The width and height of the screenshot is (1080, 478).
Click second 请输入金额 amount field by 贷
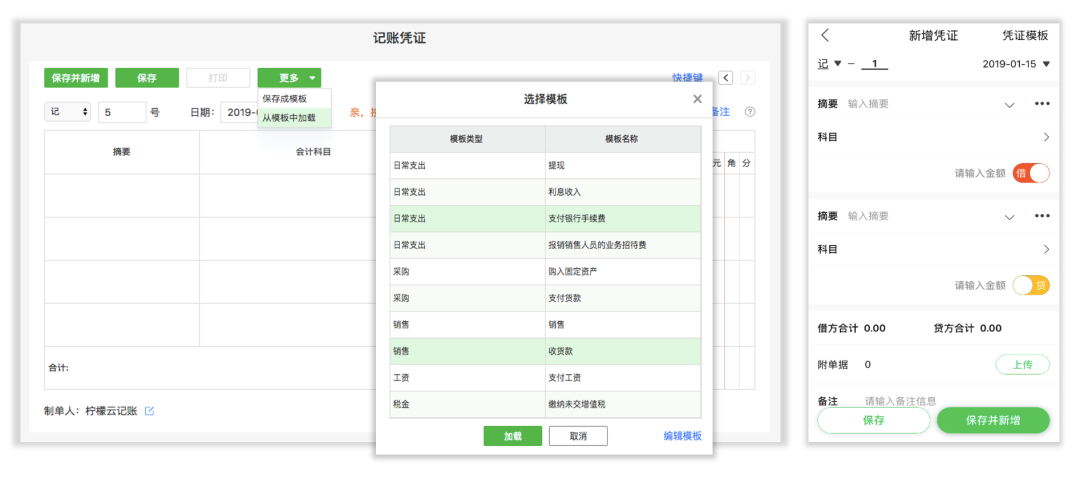coord(980,285)
